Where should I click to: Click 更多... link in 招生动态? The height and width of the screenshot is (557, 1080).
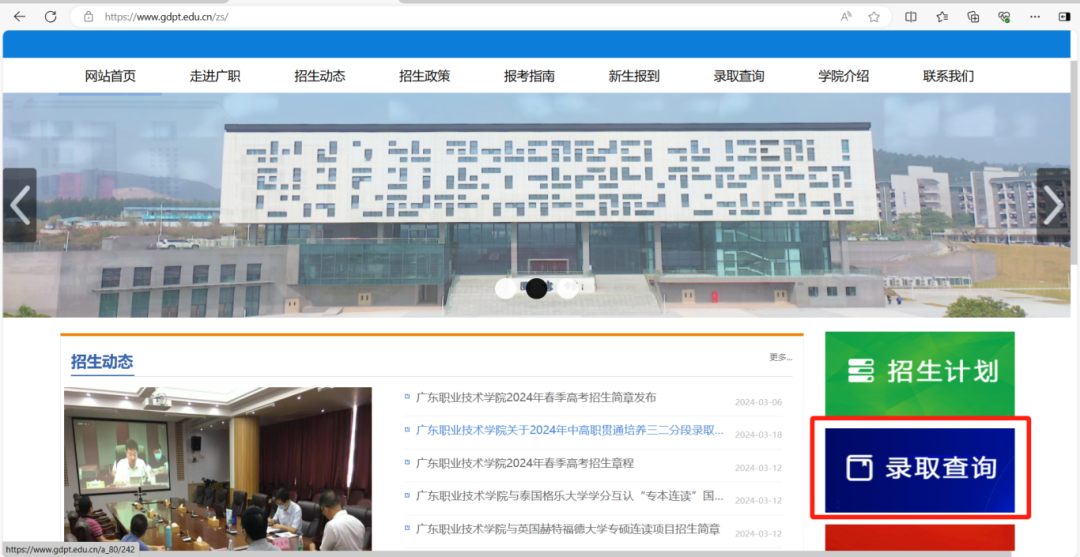coord(780,357)
